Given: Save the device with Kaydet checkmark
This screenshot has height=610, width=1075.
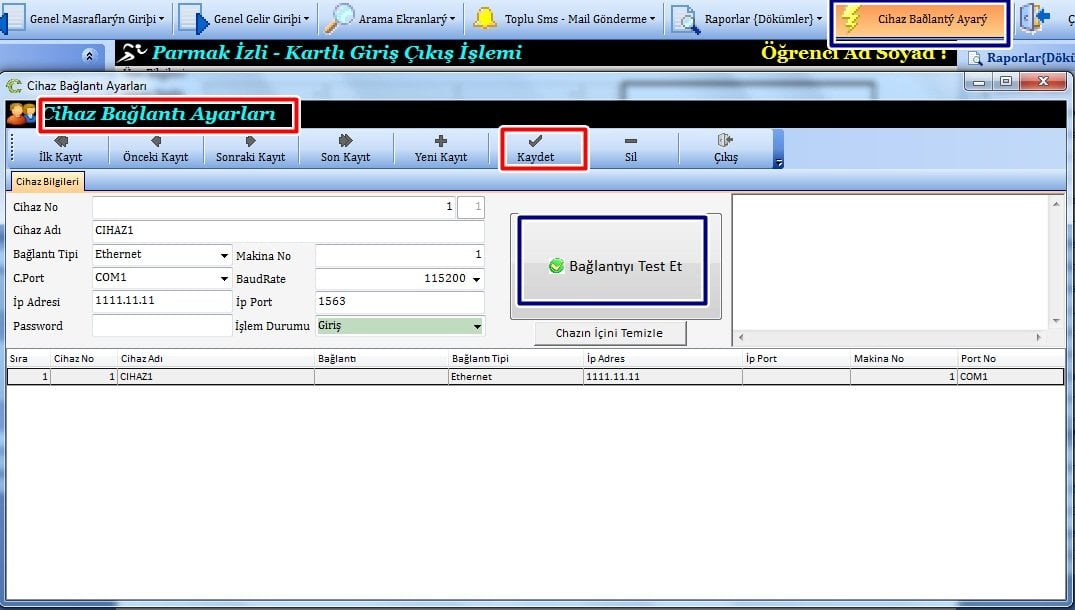Looking at the screenshot, I should 535,148.
